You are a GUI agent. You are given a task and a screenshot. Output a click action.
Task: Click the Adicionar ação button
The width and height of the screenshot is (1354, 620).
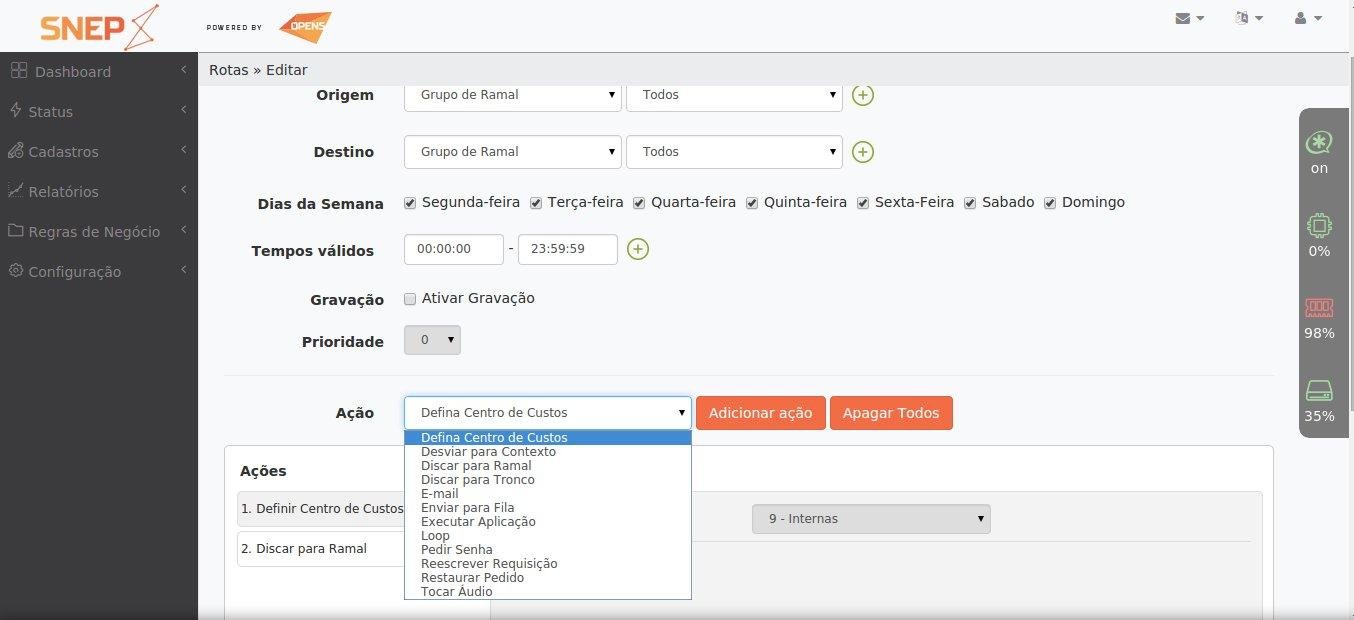click(x=760, y=412)
